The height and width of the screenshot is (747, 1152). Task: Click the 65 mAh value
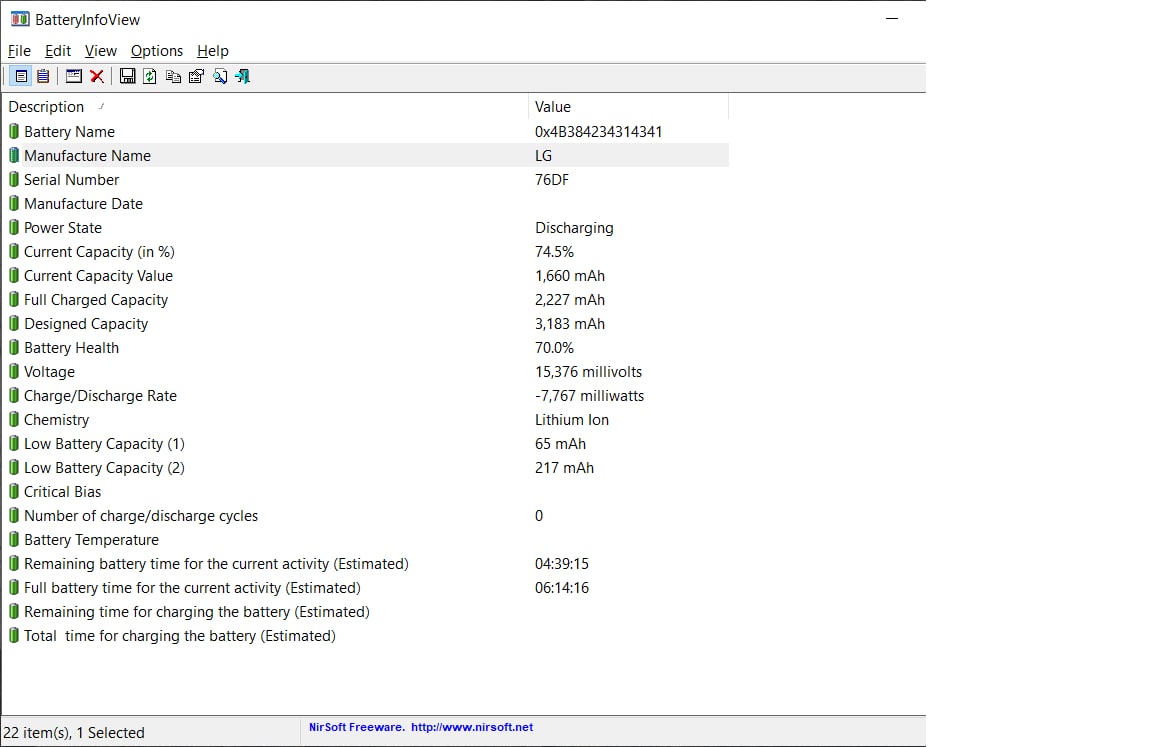[x=561, y=444]
